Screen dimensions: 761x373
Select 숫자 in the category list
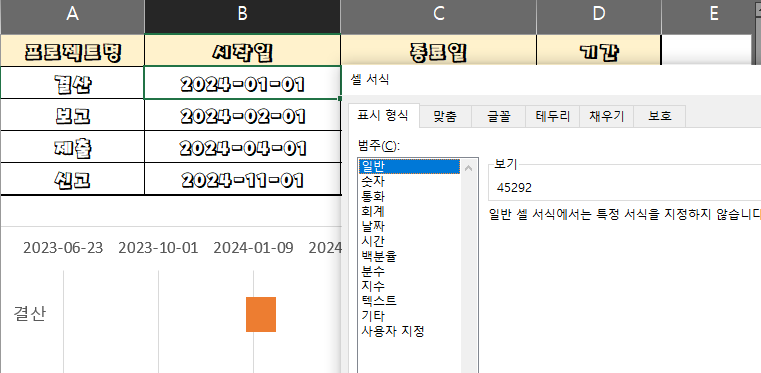(409, 181)
